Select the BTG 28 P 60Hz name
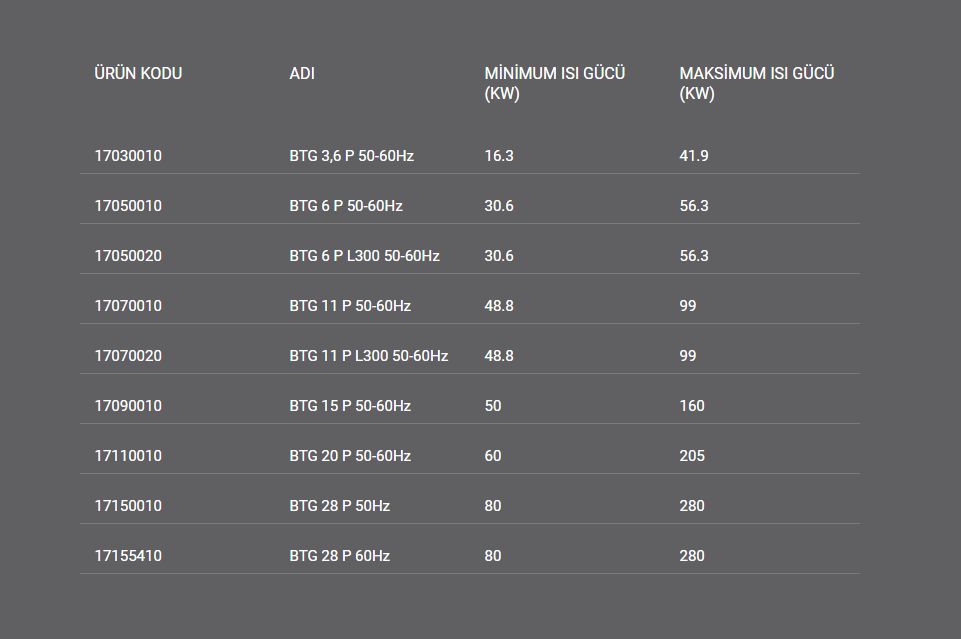Viewport: 961px width, 639px height. tap(340, 556)
